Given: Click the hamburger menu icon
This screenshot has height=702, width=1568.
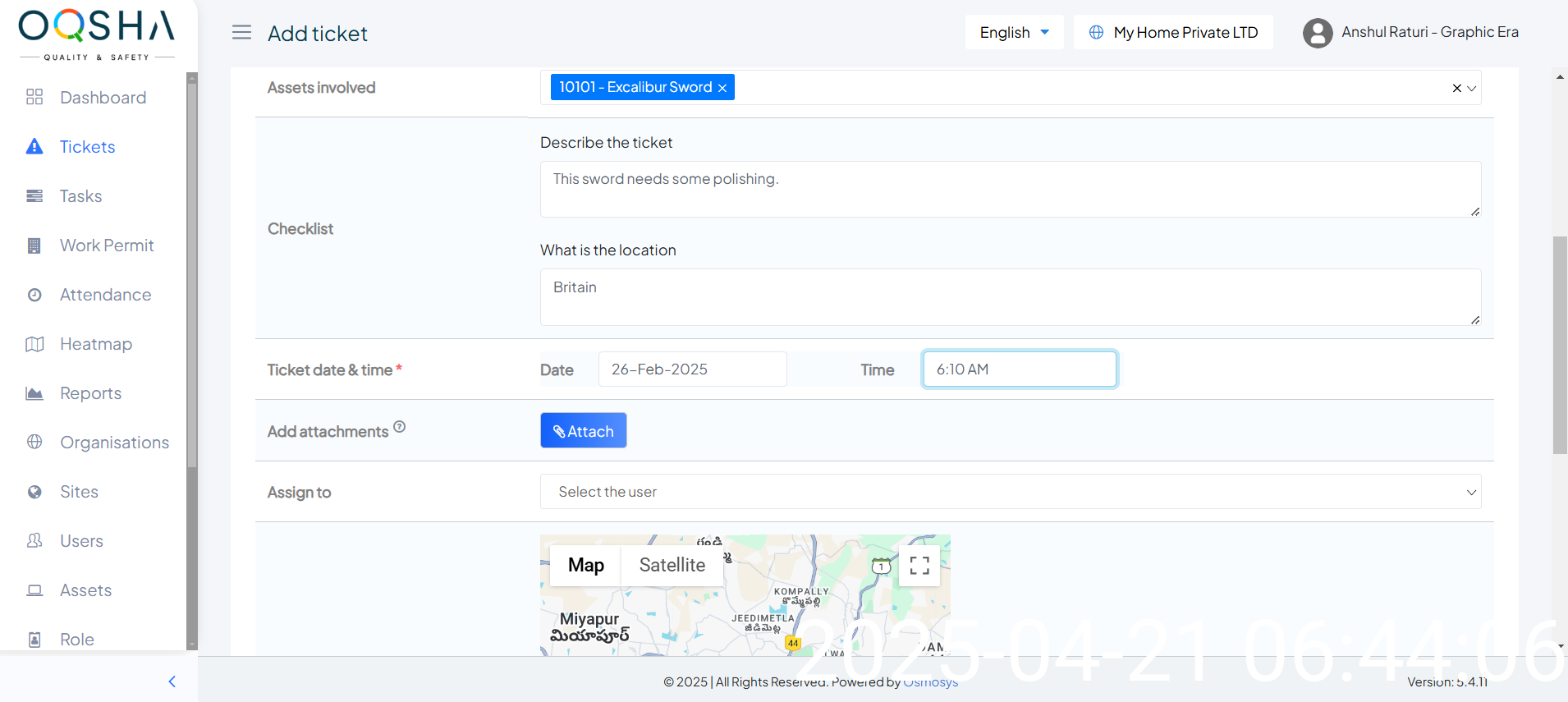Looking at the screenshot, I should [241, 33].
